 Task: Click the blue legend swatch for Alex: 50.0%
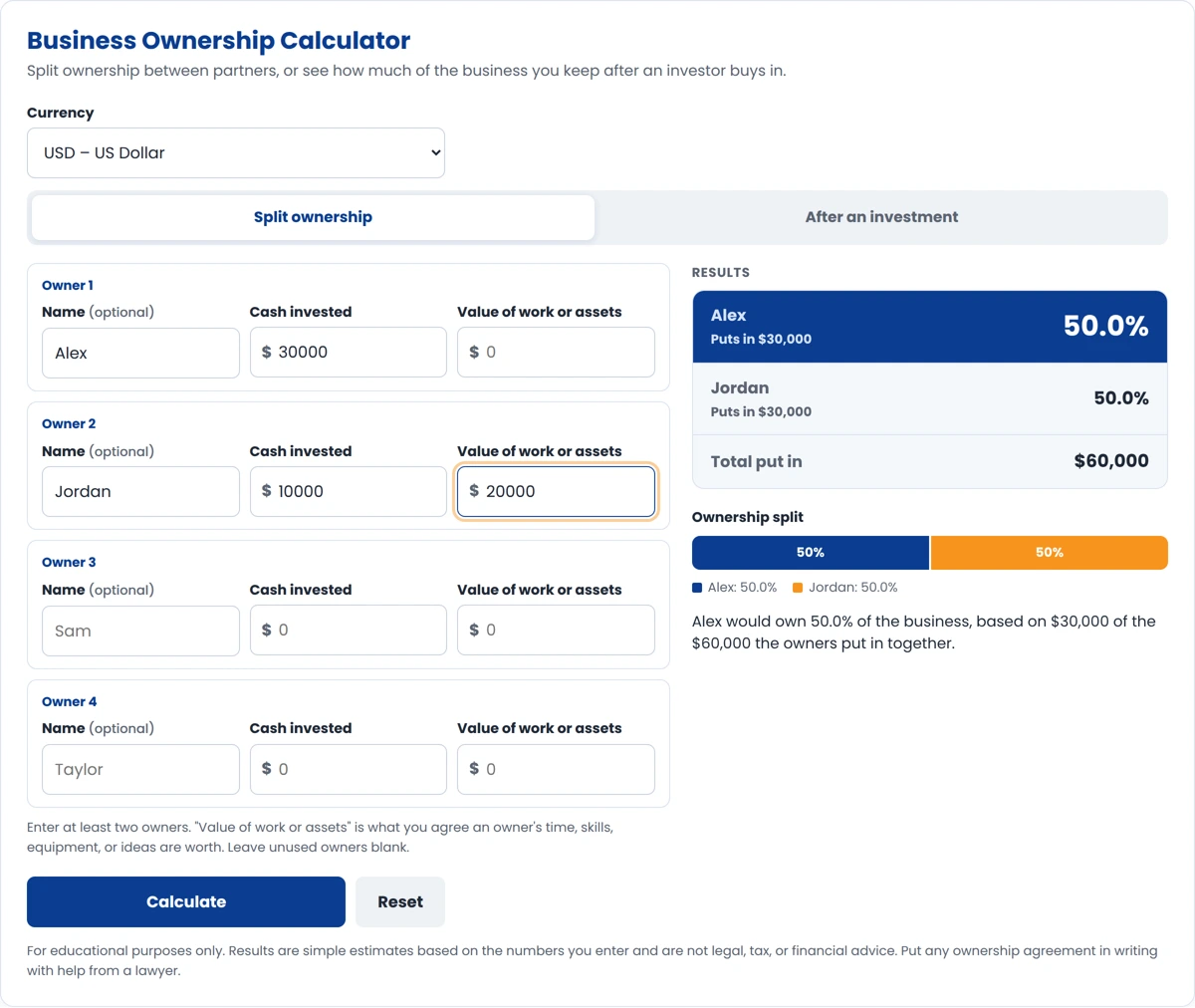tap(697, 588)
